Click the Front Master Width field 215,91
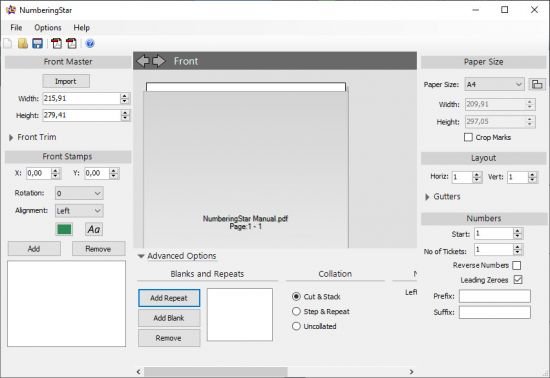Screen dimensions: 550x378 pos(82,99)
